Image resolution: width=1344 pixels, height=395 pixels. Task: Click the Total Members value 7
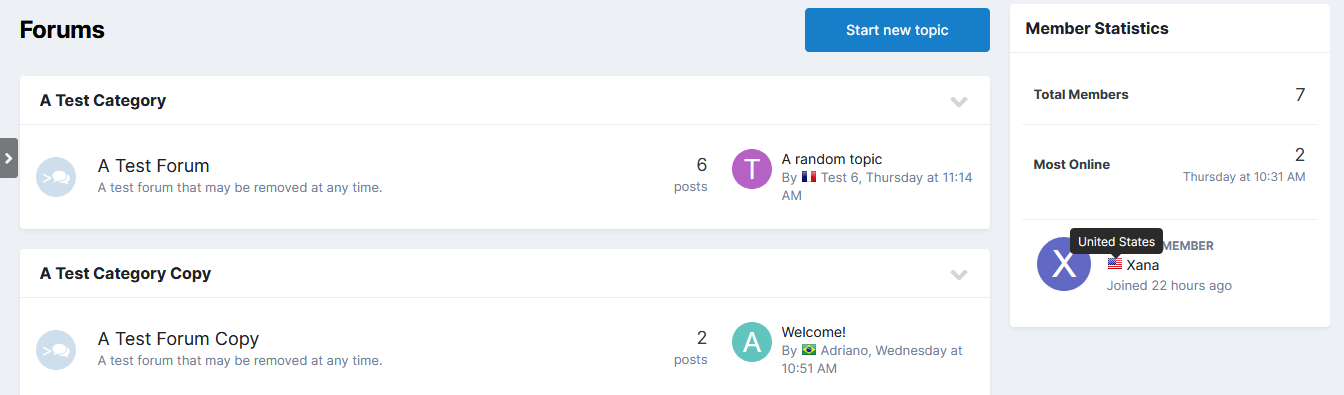tap(1300, 95)
